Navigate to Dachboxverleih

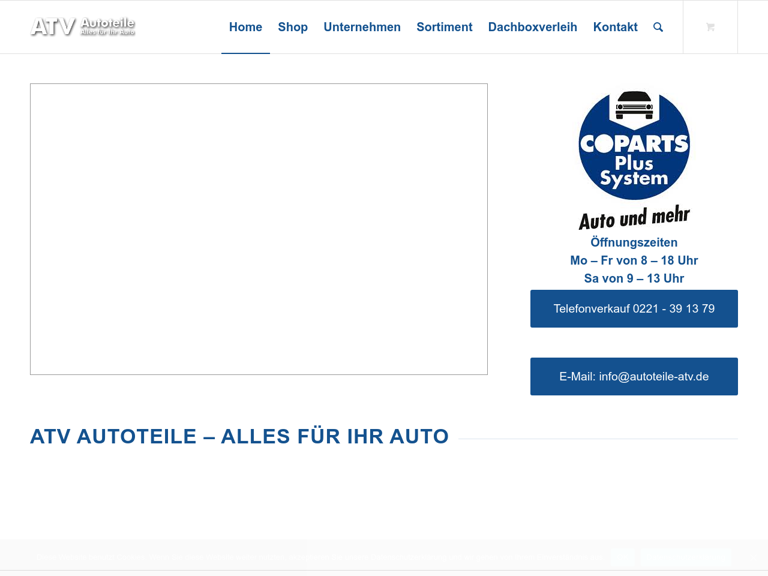pos(532,27)
